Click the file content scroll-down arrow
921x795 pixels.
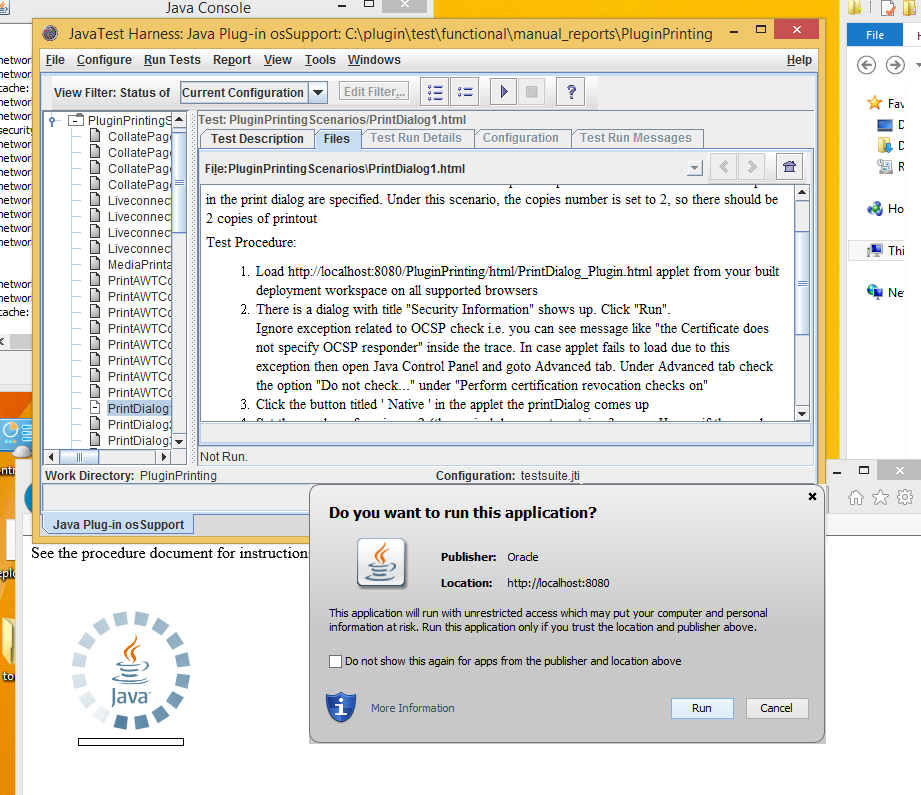click(802, 414)
